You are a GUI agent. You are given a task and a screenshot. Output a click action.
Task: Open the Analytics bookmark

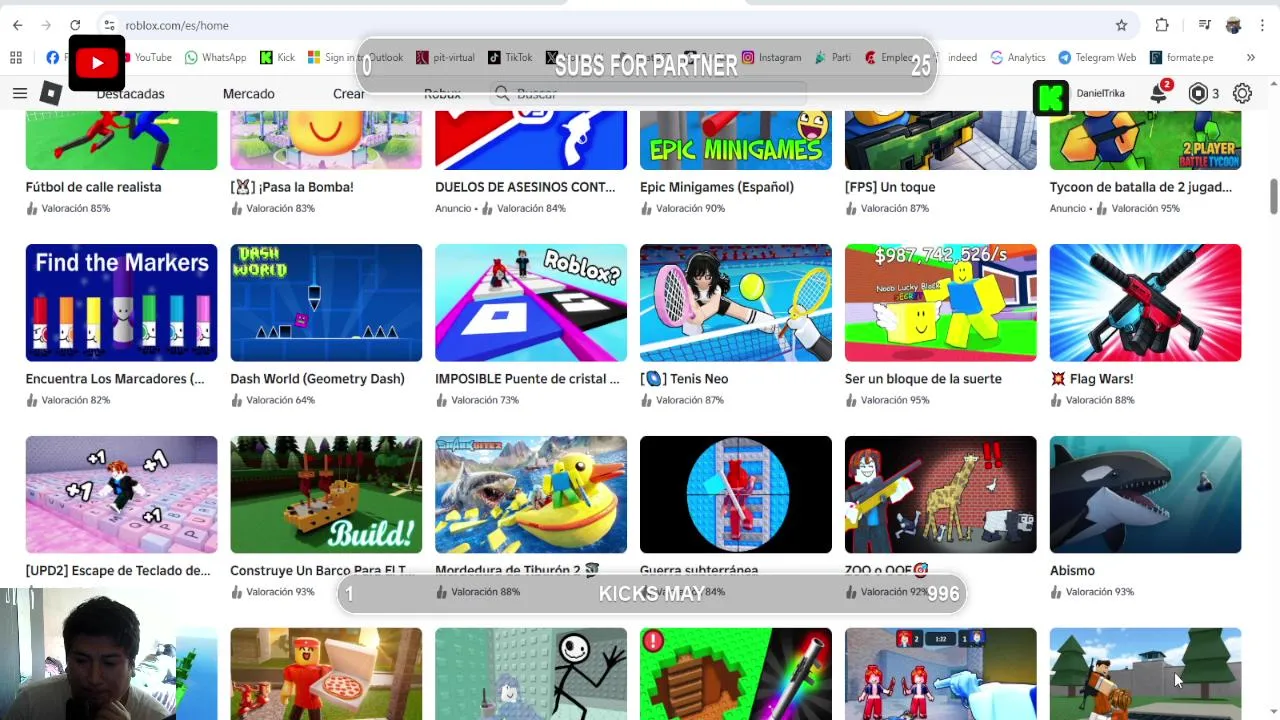pos(1017,57)
